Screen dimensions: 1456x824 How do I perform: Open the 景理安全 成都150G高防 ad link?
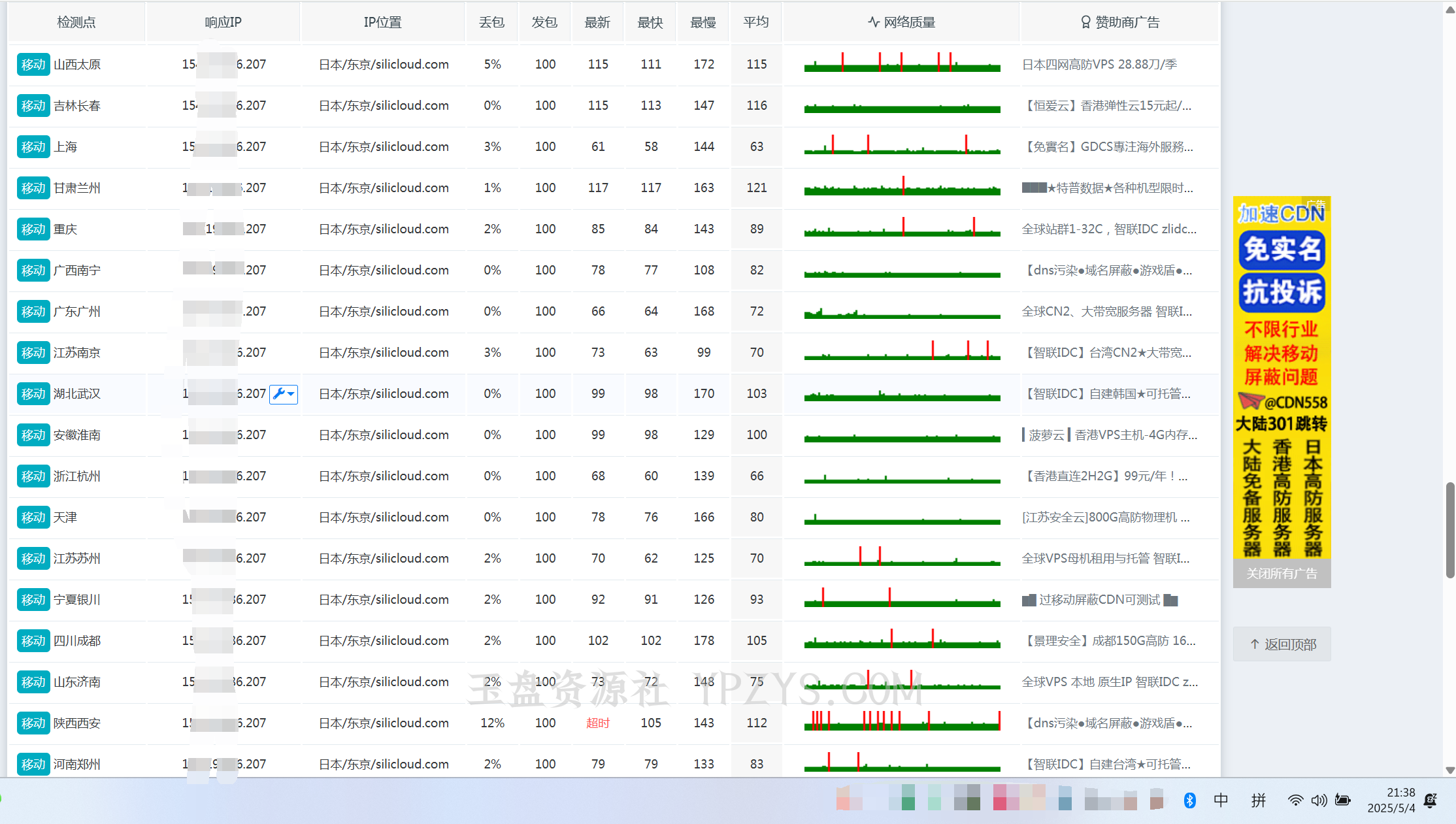[x=1109, y=641]
